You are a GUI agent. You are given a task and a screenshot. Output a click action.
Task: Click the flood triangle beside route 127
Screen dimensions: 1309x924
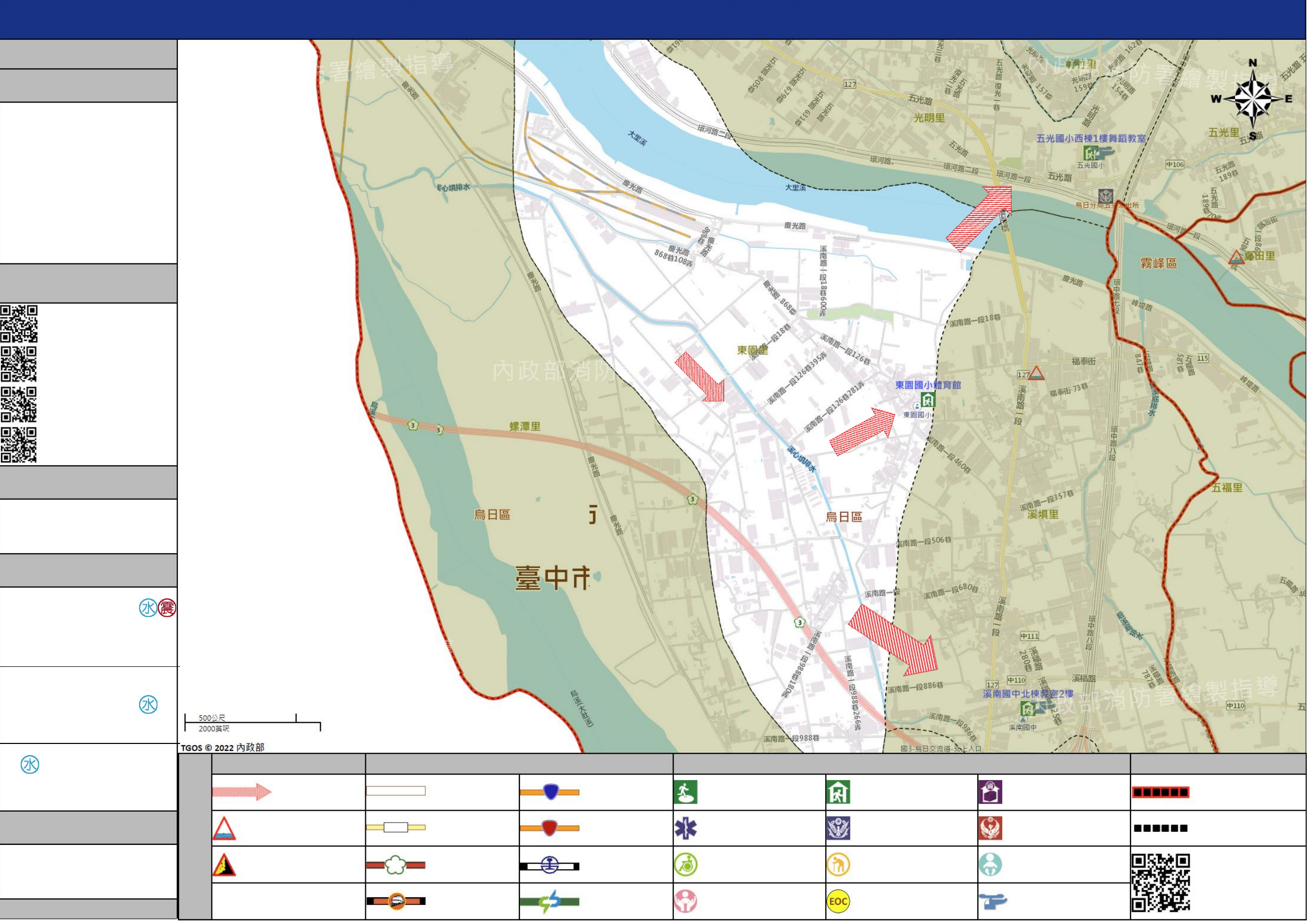tap(1036, 374)
